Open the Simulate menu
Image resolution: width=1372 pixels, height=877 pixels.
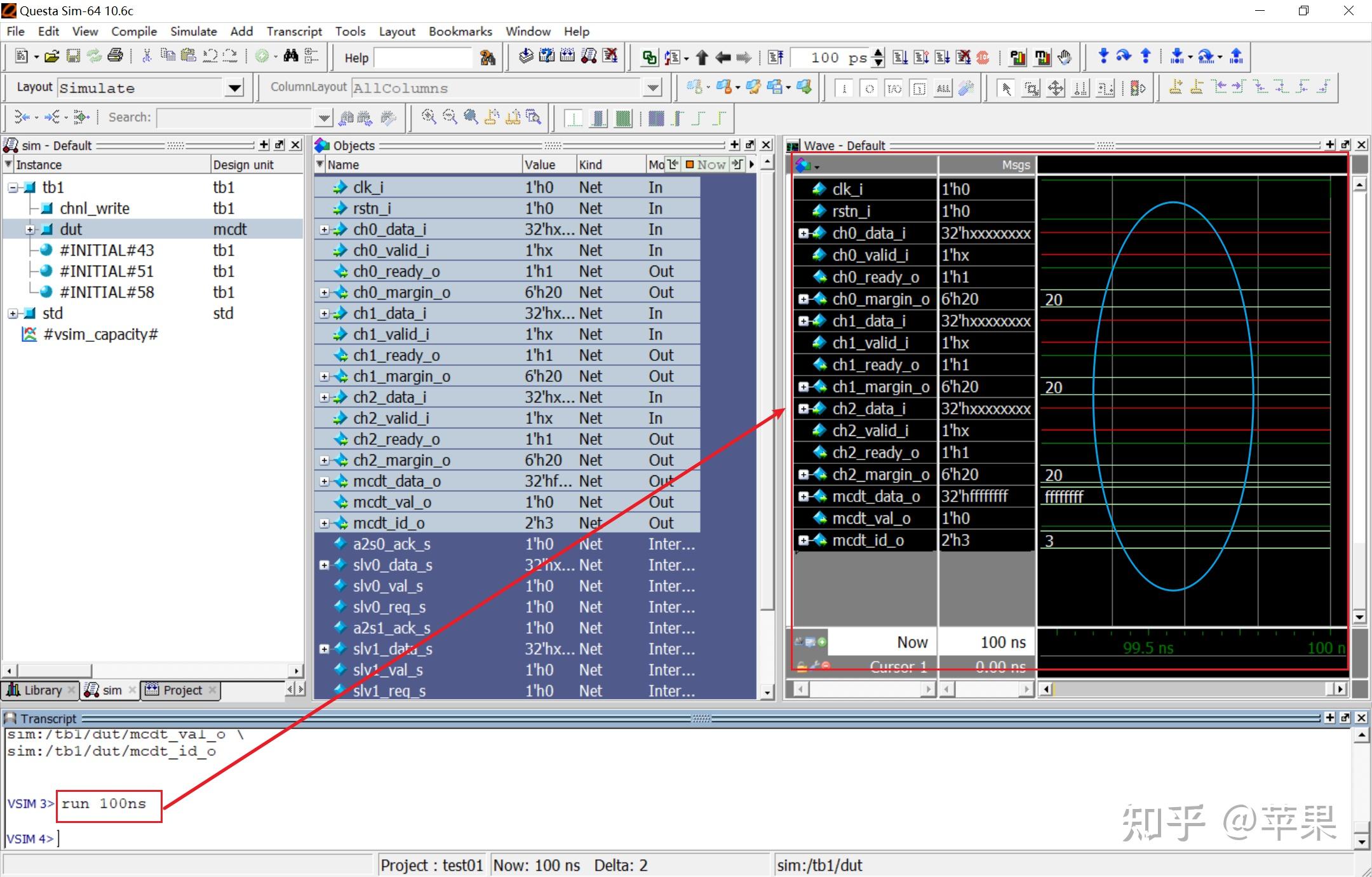point(193,31)
